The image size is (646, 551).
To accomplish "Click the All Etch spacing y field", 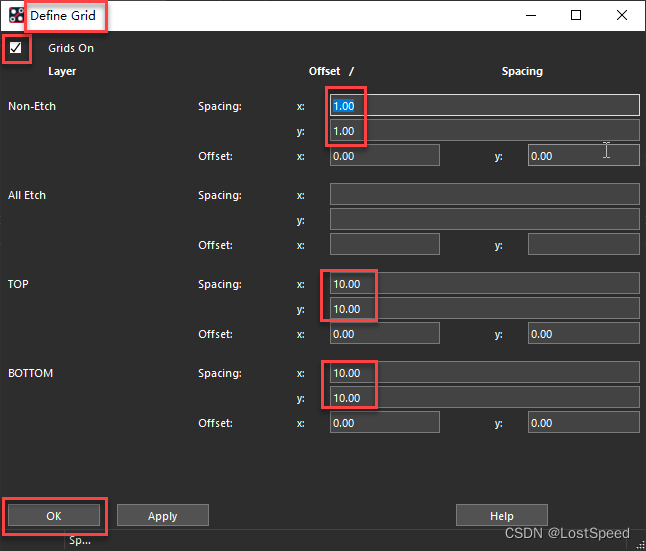I will click(x=484, y=220).
